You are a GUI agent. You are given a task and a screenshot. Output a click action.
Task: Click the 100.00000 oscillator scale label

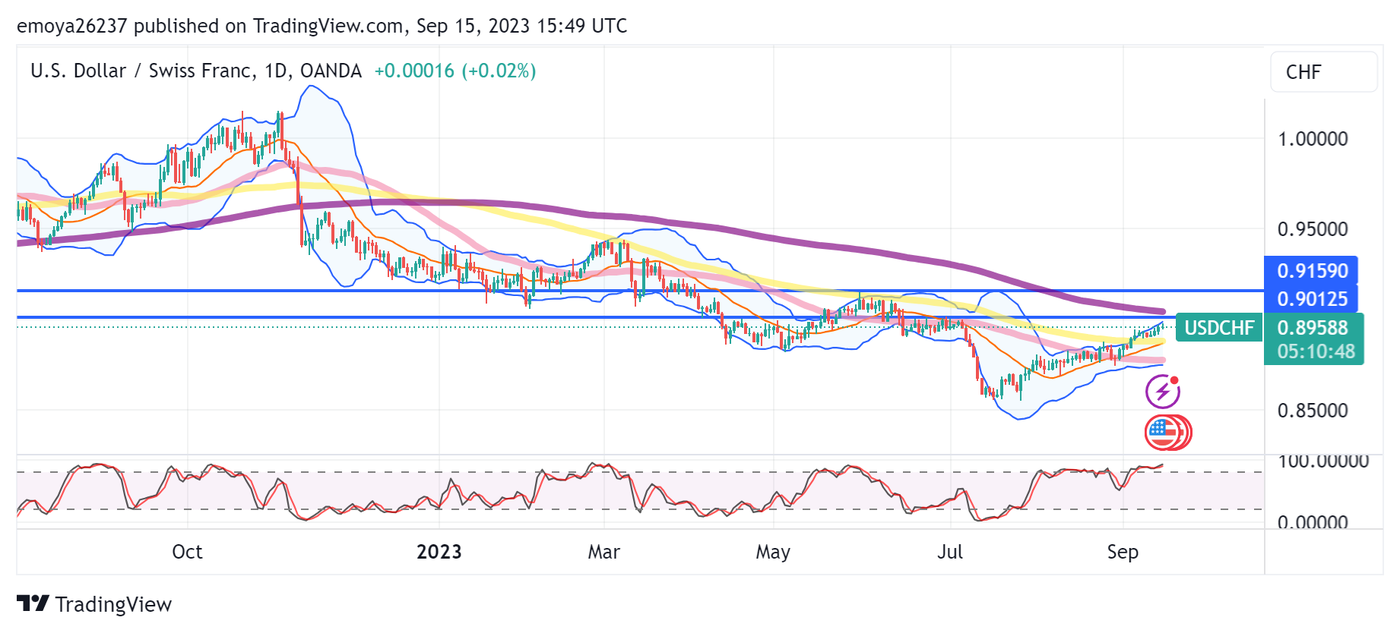[x=1320, y=461]
